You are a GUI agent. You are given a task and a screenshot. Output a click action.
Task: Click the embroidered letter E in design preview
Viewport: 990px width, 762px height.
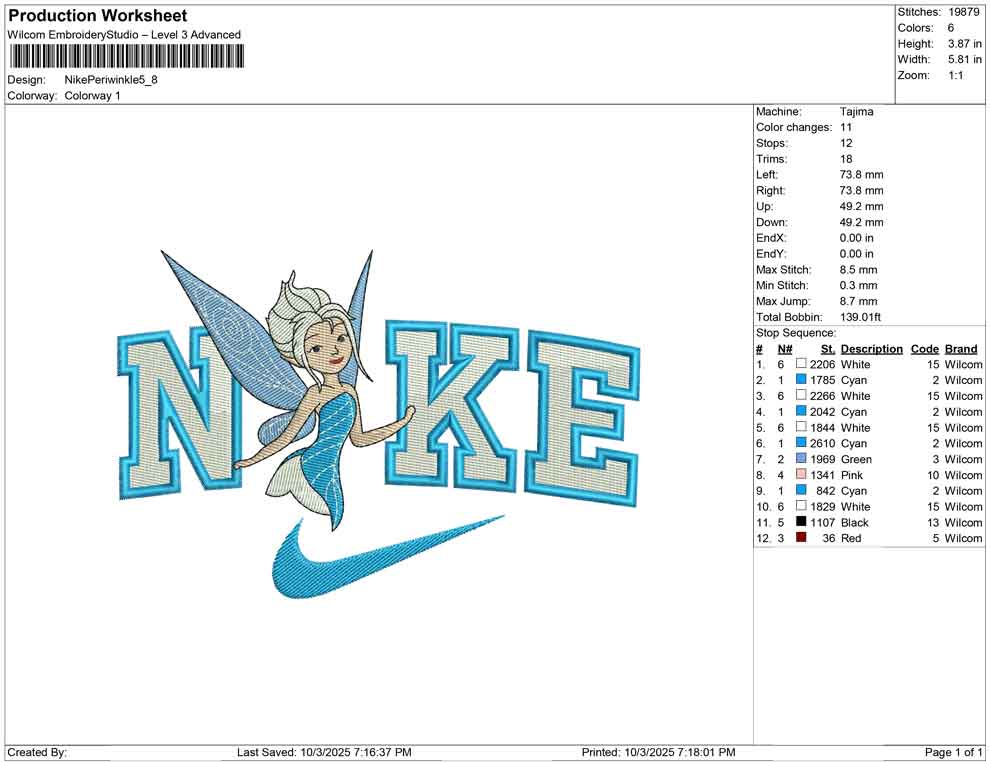[x=582, y=418]
